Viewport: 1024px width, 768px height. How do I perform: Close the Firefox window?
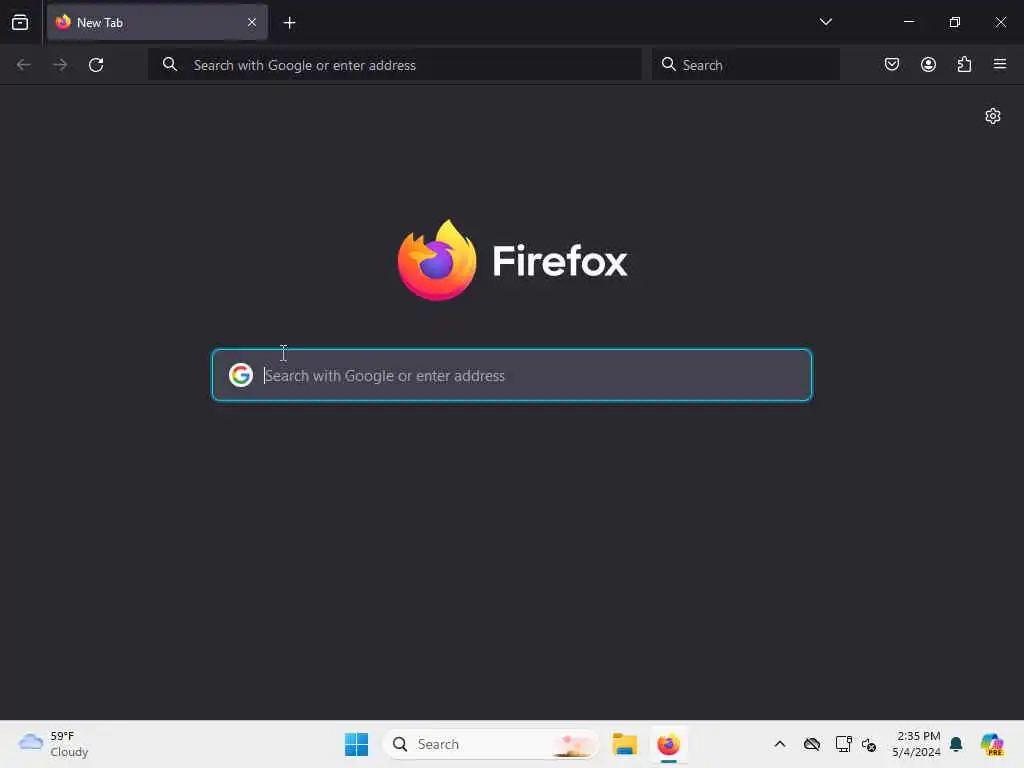click(x=1000, y=22)
